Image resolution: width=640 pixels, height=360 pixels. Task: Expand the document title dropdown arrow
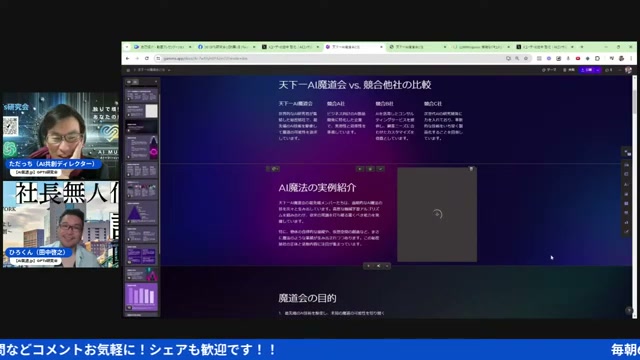coord(169,70)
